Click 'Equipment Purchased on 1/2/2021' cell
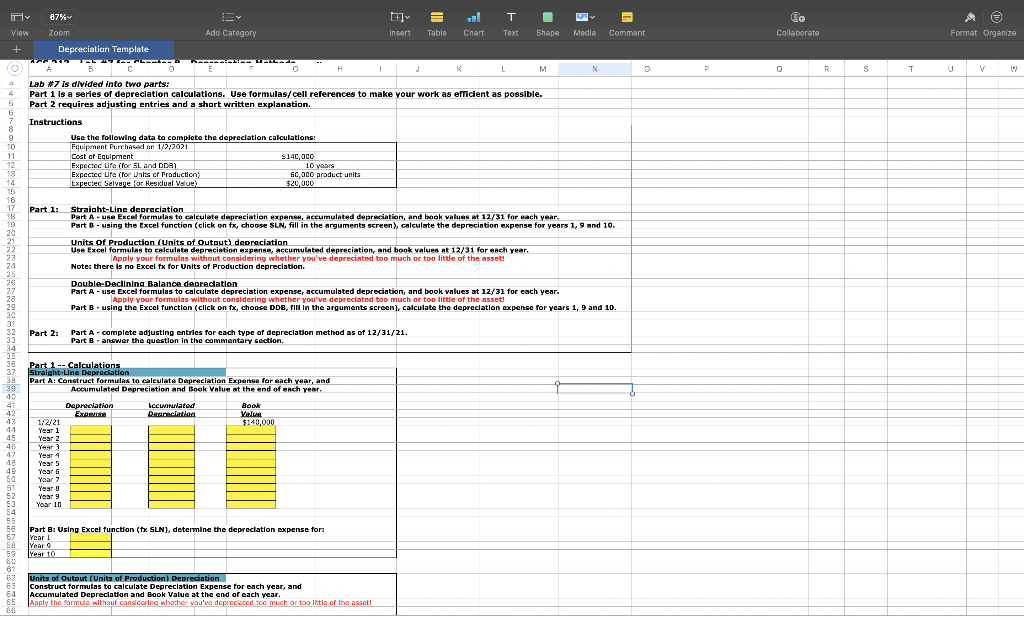This screenshot has height=640, width=1024. (129, 147)
